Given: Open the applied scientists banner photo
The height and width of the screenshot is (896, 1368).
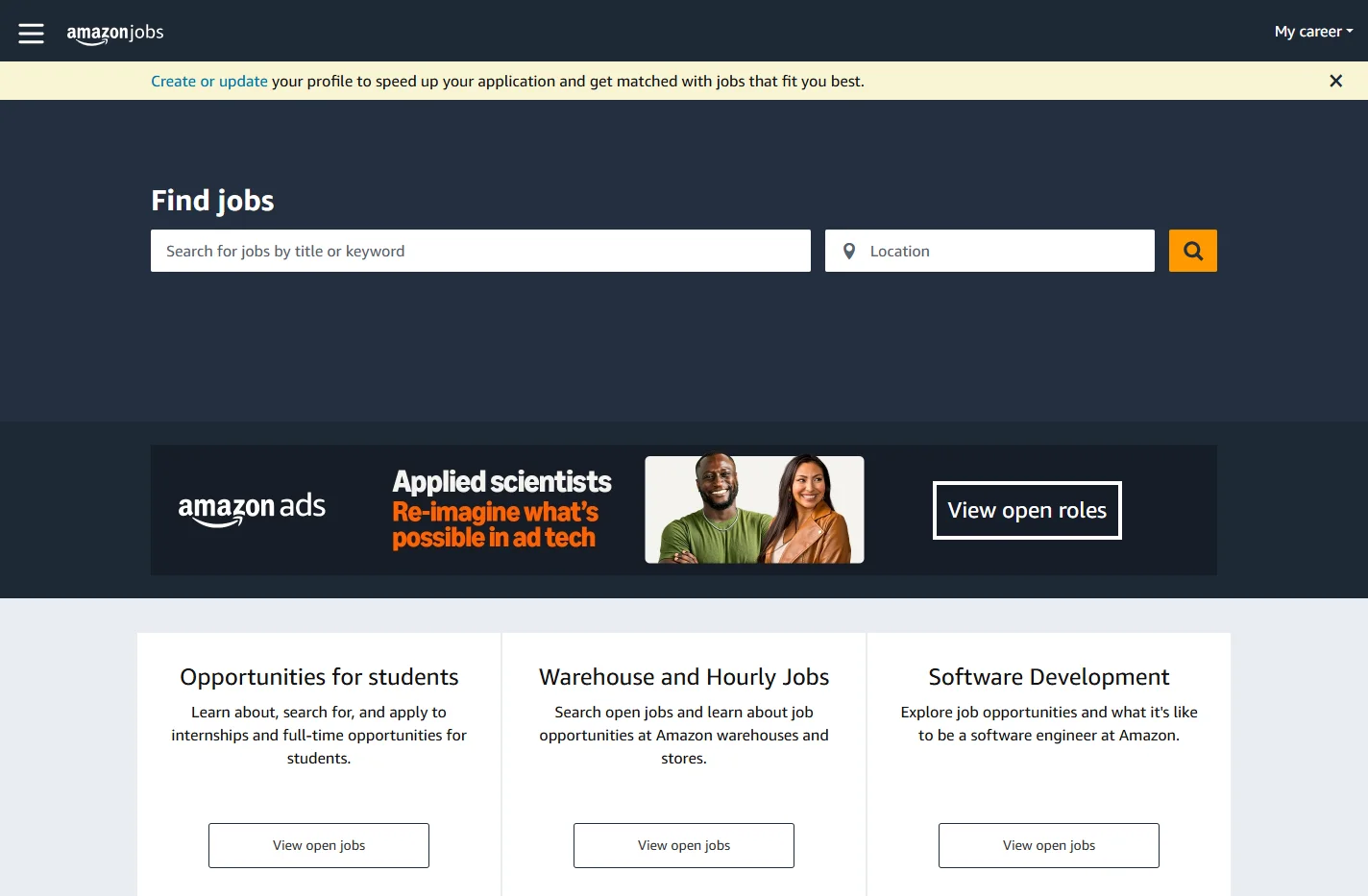Looking at the screenshot, I should click(x=754, y=509).
